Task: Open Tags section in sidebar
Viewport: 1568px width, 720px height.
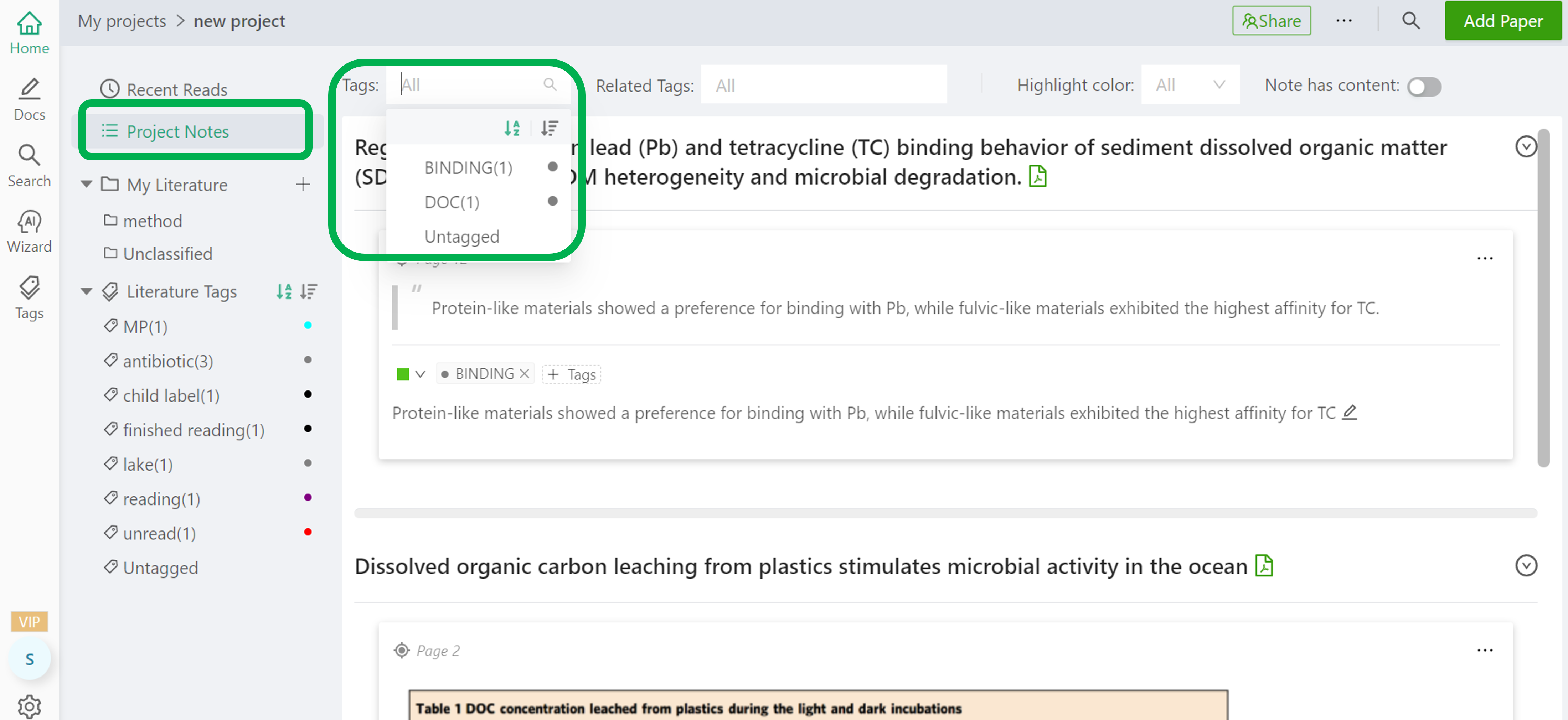Action: tap(29, 297)
